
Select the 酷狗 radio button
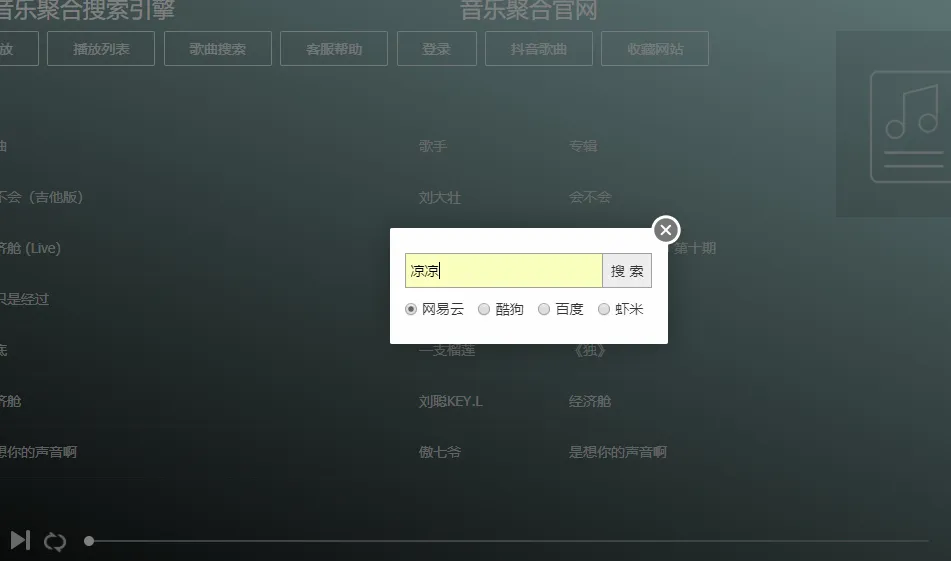(x=483, y=309)
